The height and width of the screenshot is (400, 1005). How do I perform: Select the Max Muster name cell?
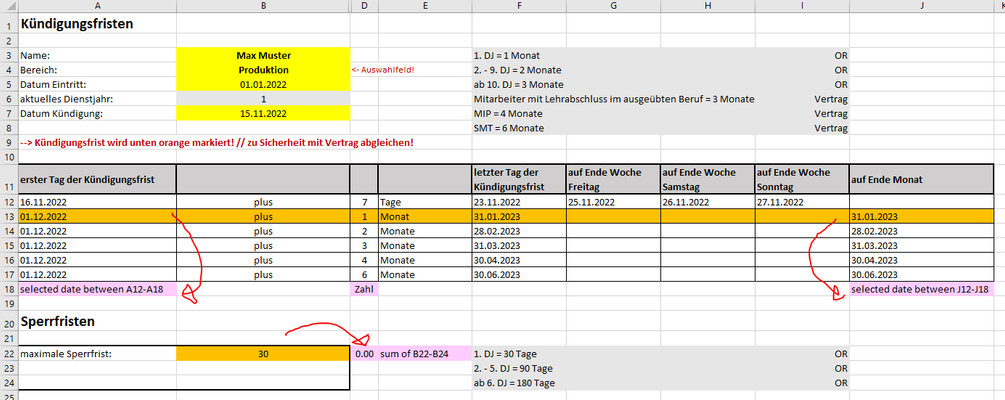(263, 55)
